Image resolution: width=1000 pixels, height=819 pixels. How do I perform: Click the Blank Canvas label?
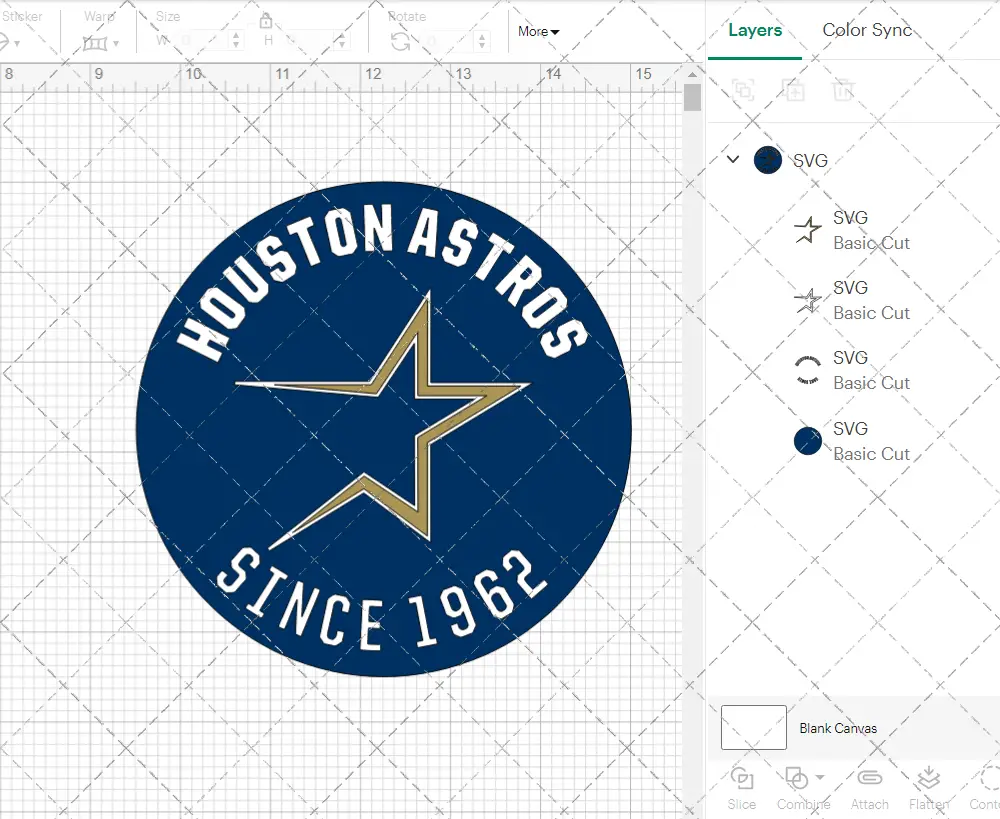838,728
